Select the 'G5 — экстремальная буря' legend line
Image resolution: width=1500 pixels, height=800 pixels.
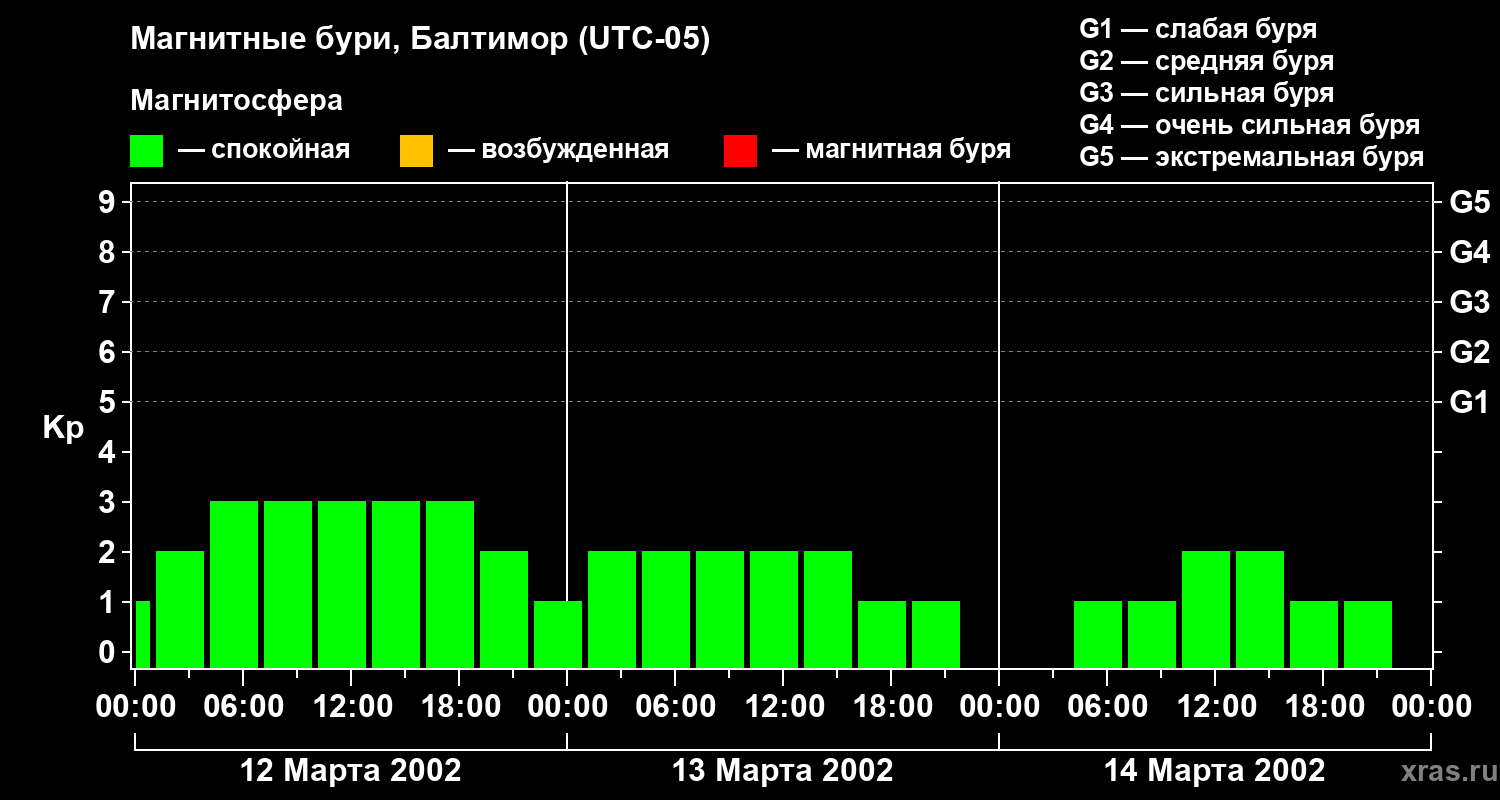[x=1251, y=157]
